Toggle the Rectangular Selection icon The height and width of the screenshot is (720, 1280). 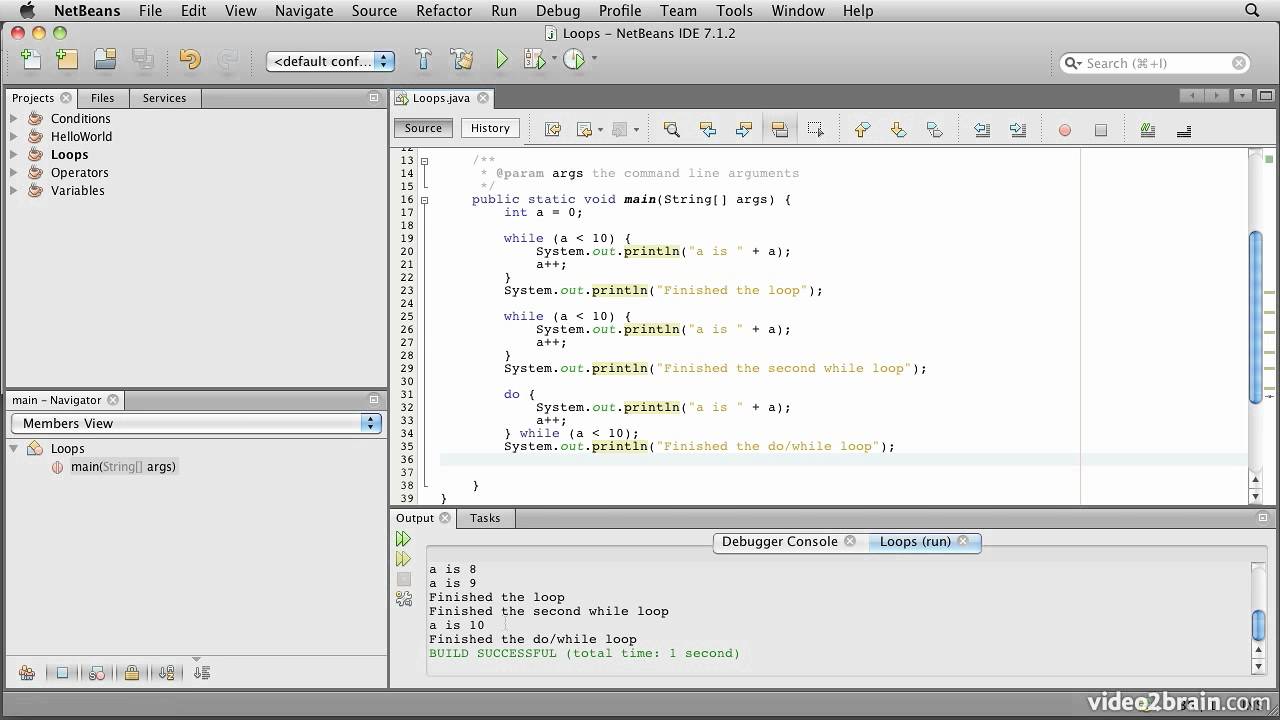pyautogui.click(x=815, y=129)
